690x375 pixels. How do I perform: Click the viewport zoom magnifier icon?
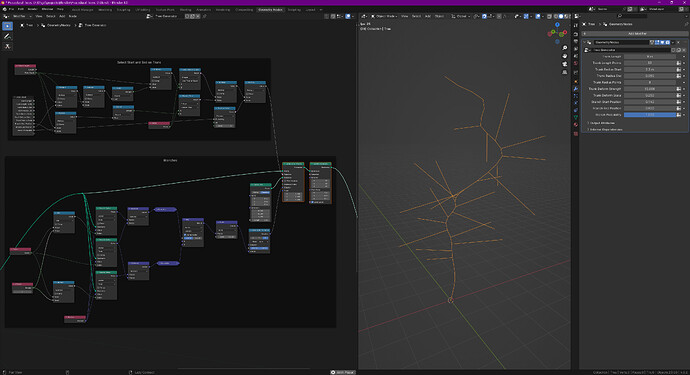[565, 48]
